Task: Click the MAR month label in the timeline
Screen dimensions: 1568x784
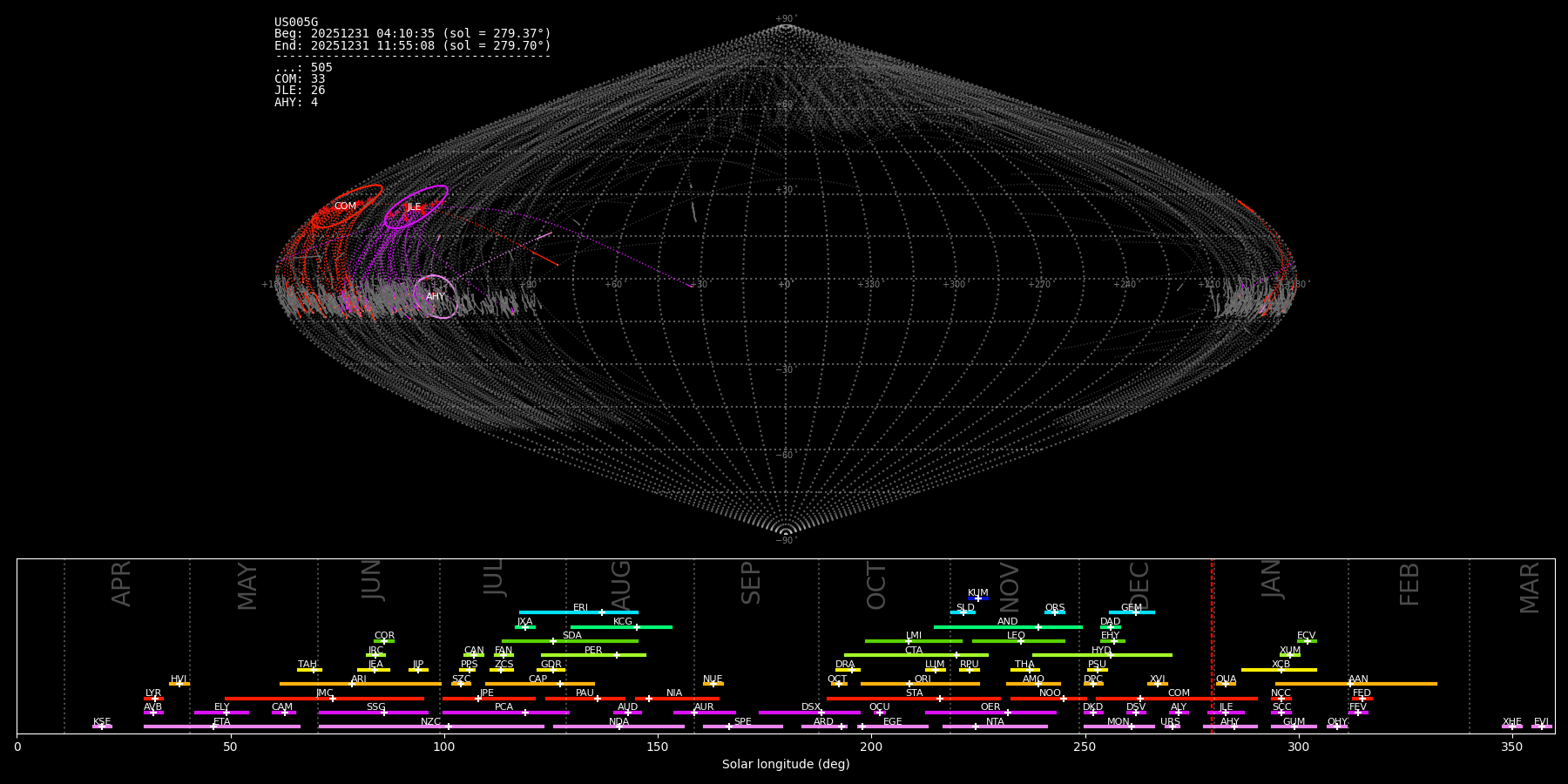Action: (1530, 588)
